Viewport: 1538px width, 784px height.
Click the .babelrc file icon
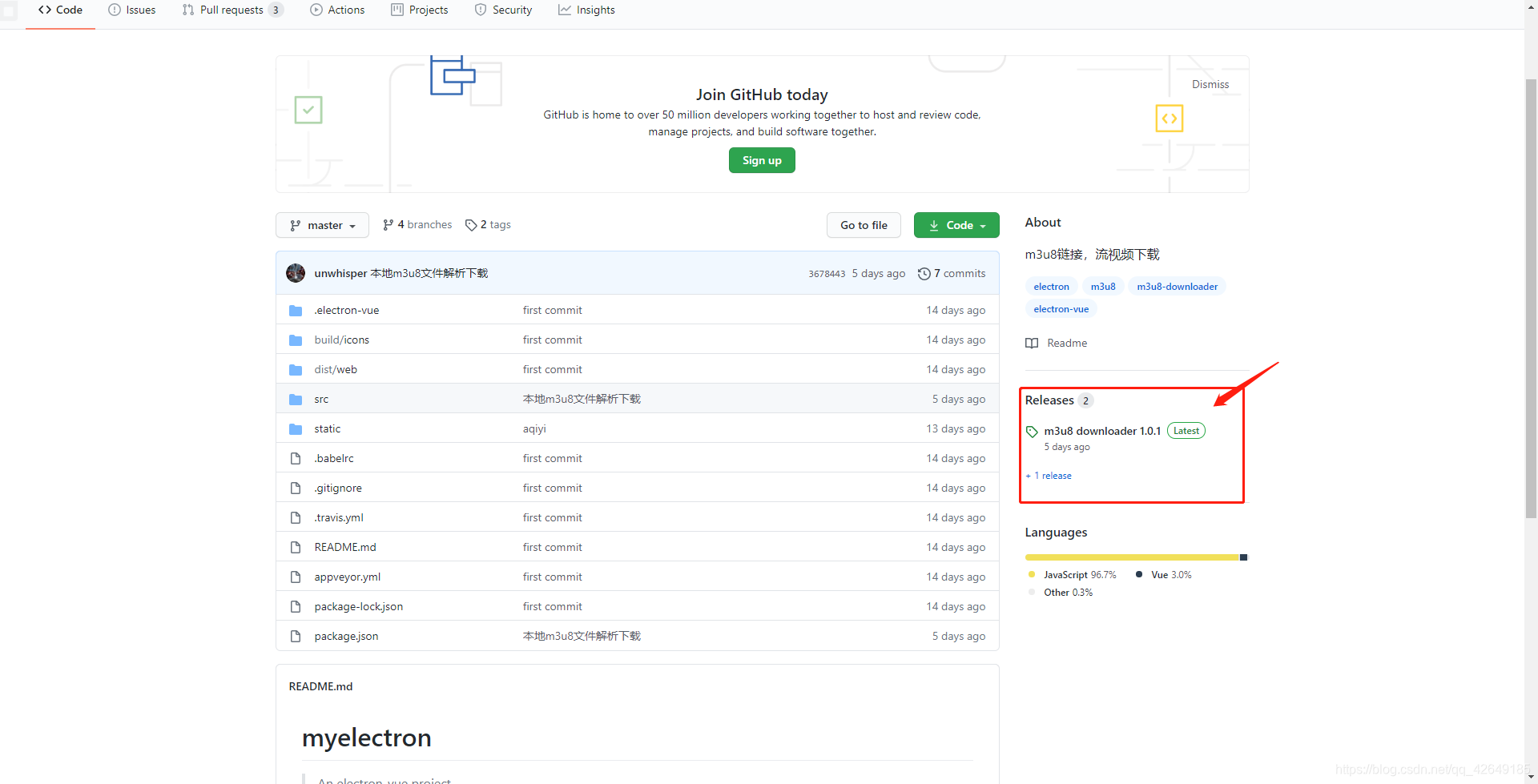(296, 458)
